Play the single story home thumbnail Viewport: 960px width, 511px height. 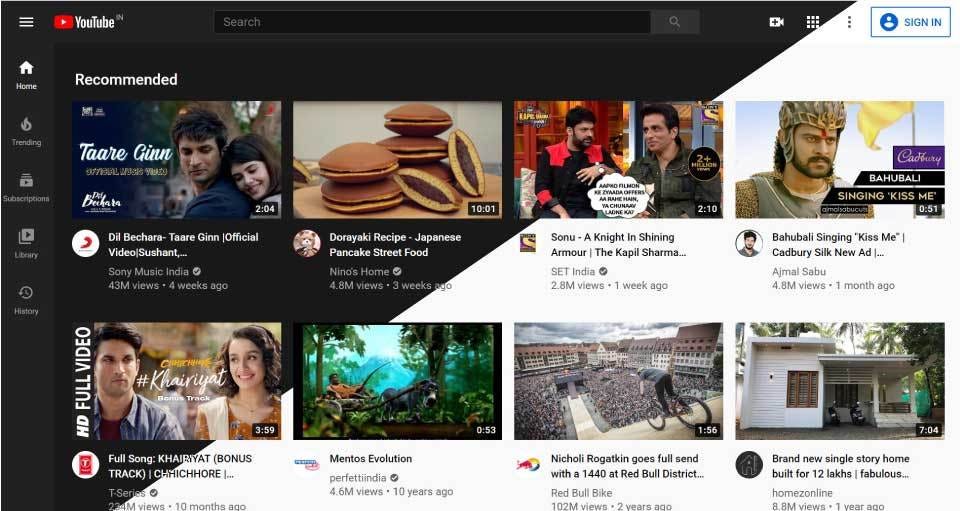coord(839,381)
